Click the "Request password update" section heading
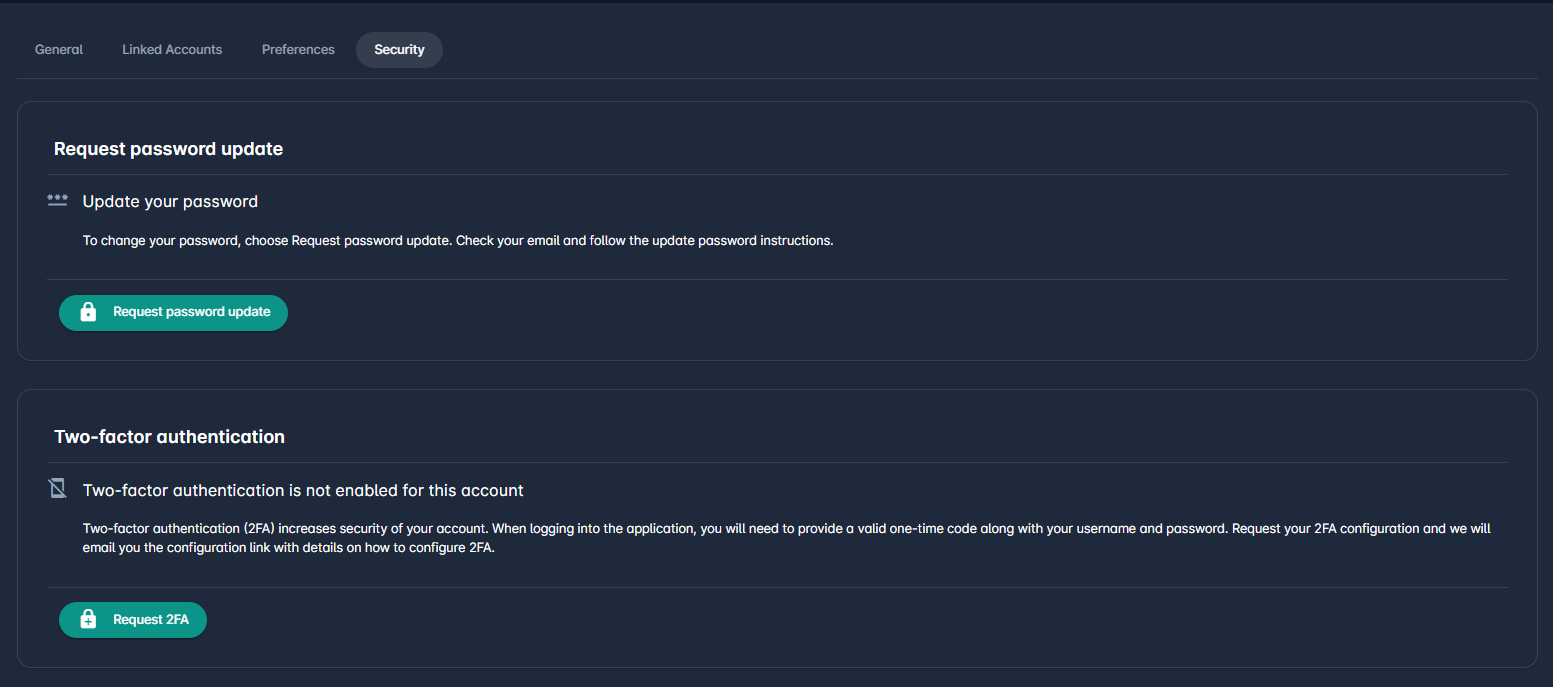The image size is (1553, 687). 168,149
